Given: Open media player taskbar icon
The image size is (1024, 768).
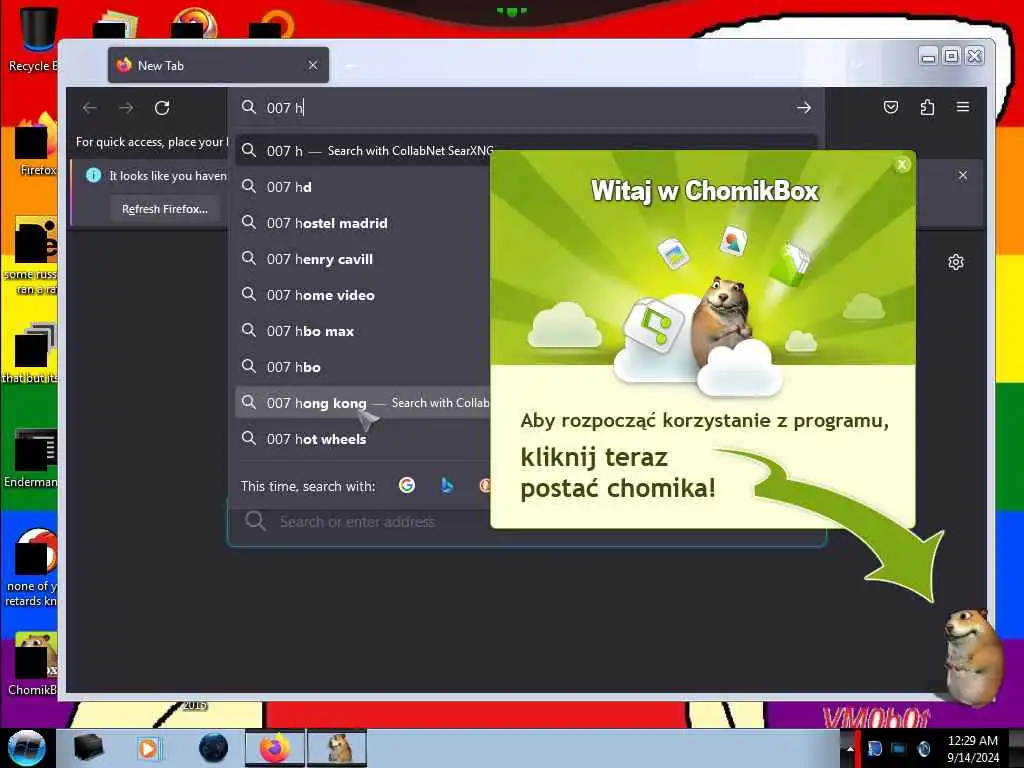Looking at the screenshot, I should coord(148,748).
